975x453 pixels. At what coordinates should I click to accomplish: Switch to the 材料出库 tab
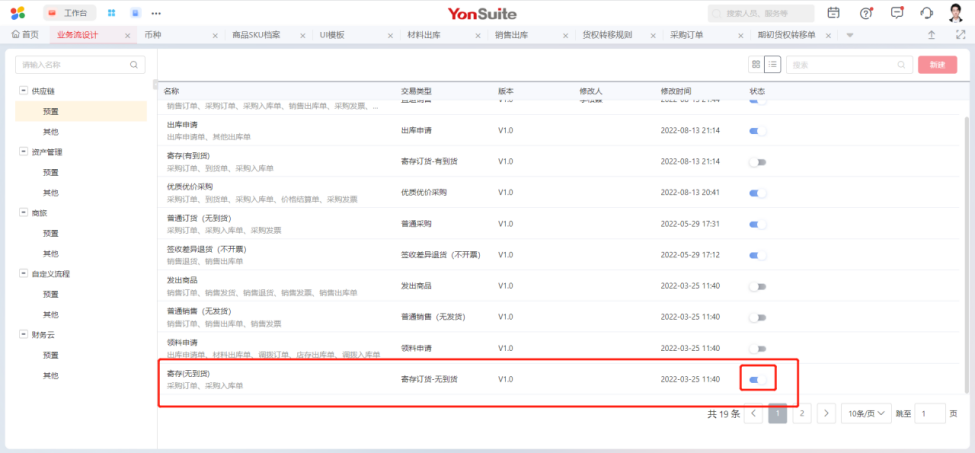click(424, 34)
